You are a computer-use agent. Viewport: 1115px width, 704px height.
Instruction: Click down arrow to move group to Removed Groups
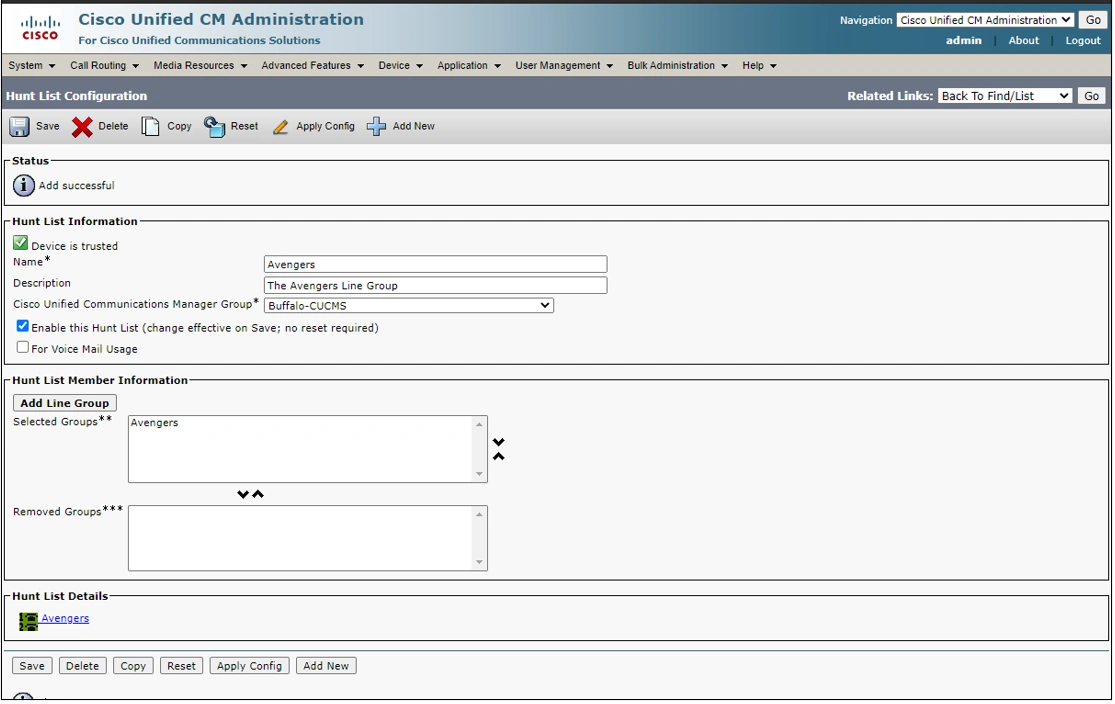pos(243,494)
